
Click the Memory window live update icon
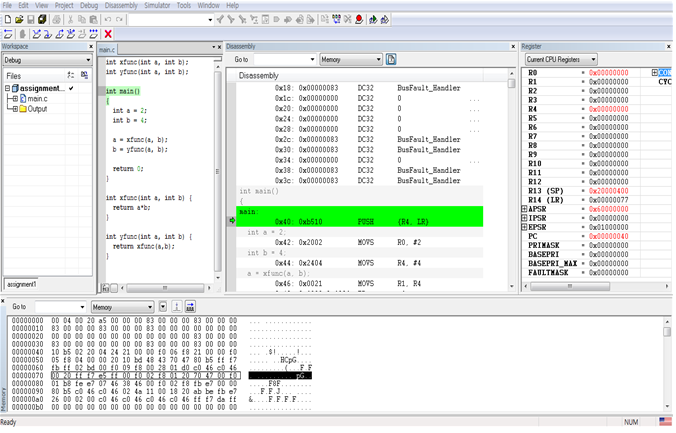point(177,307)
